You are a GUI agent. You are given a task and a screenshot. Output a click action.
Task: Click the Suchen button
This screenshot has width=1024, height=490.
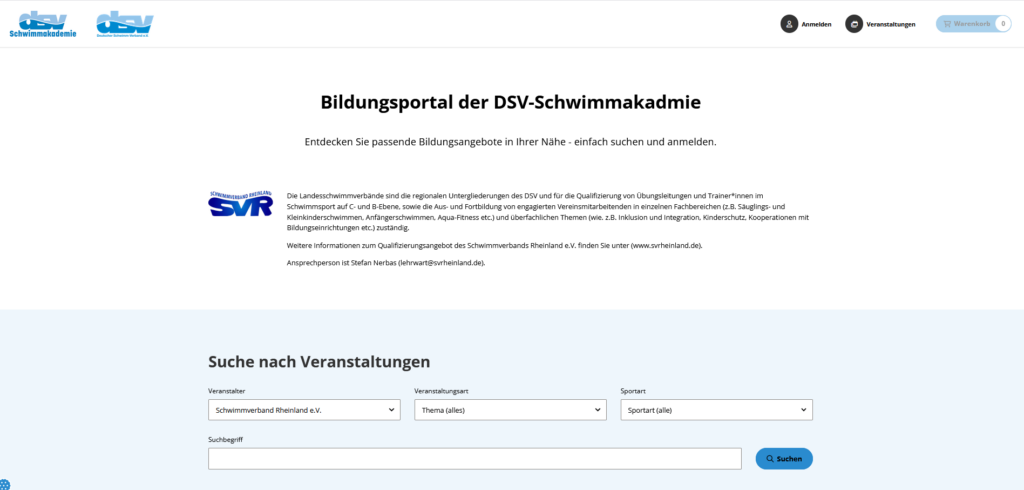(x=784, y=459)
